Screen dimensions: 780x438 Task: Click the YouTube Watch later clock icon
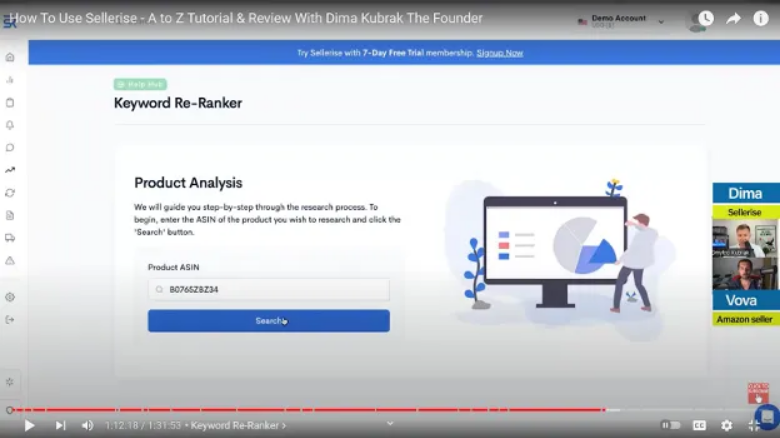[x=706, y=18]
